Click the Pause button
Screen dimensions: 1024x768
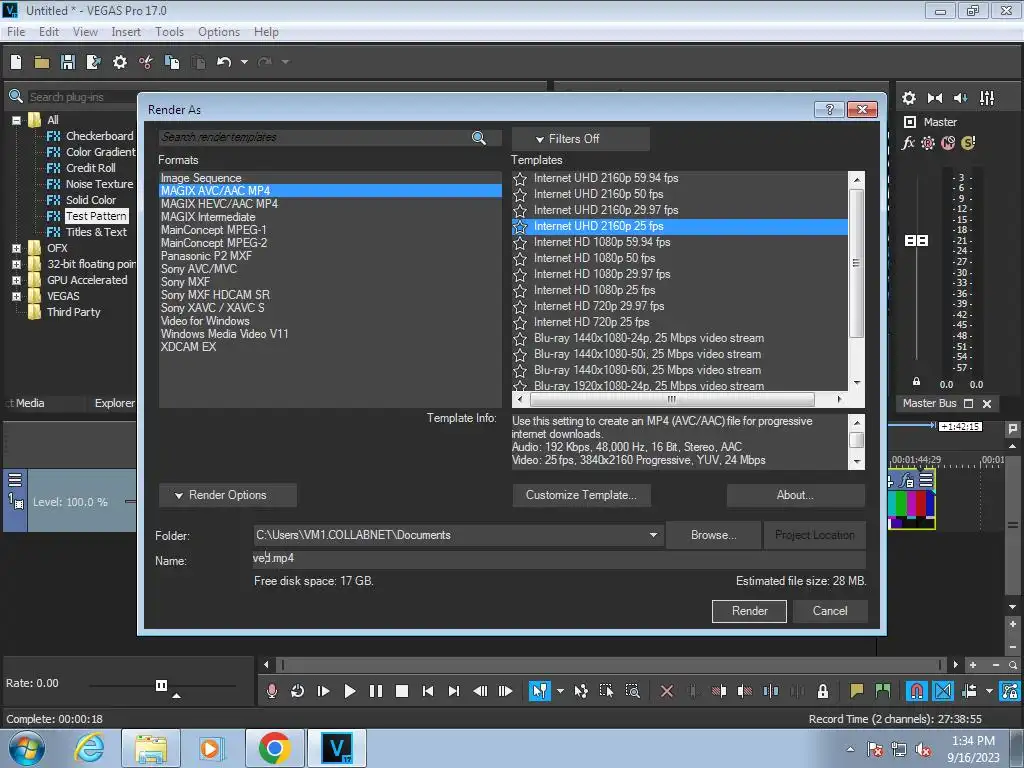coord(376,691)
